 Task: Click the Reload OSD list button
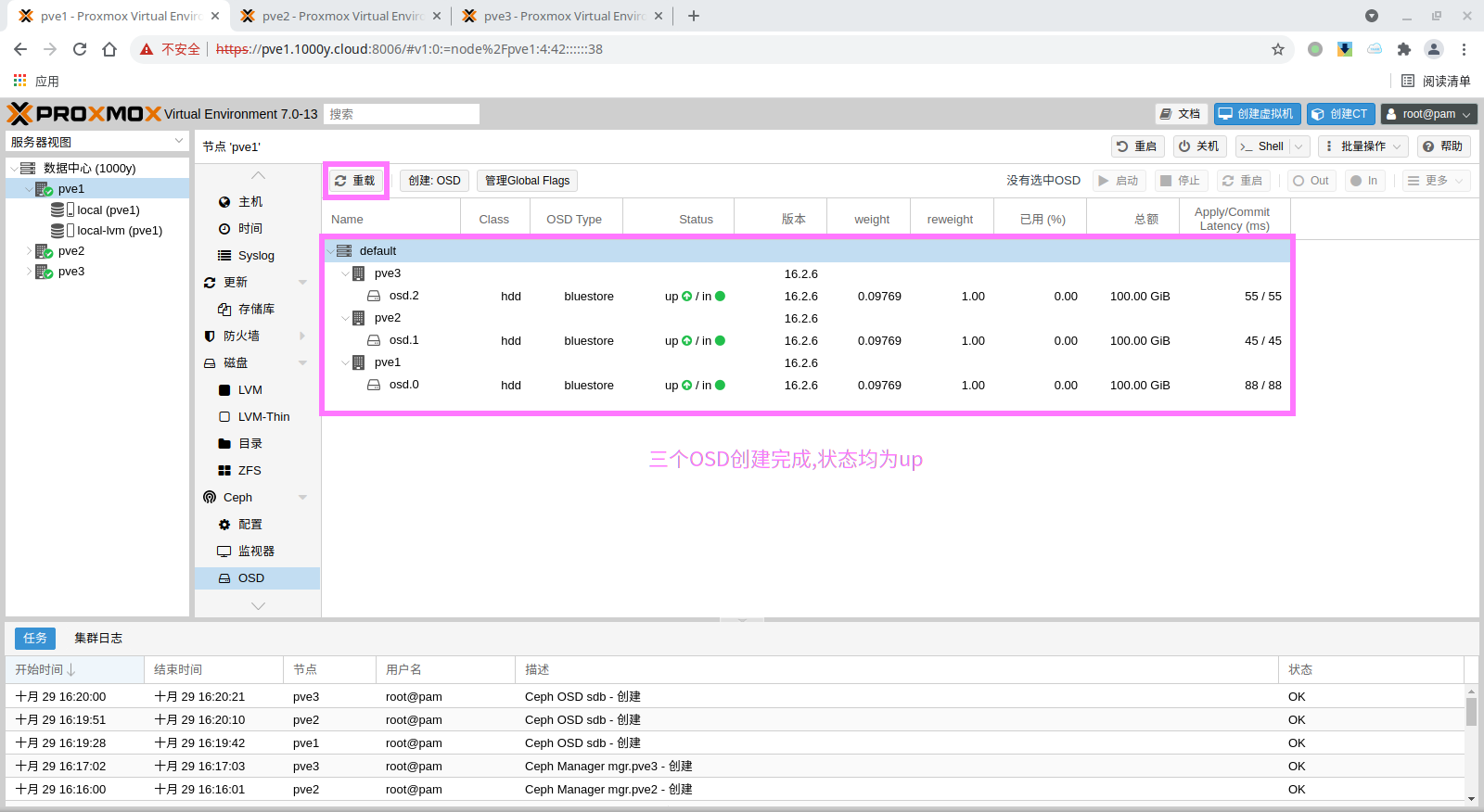tap(355, 181)
